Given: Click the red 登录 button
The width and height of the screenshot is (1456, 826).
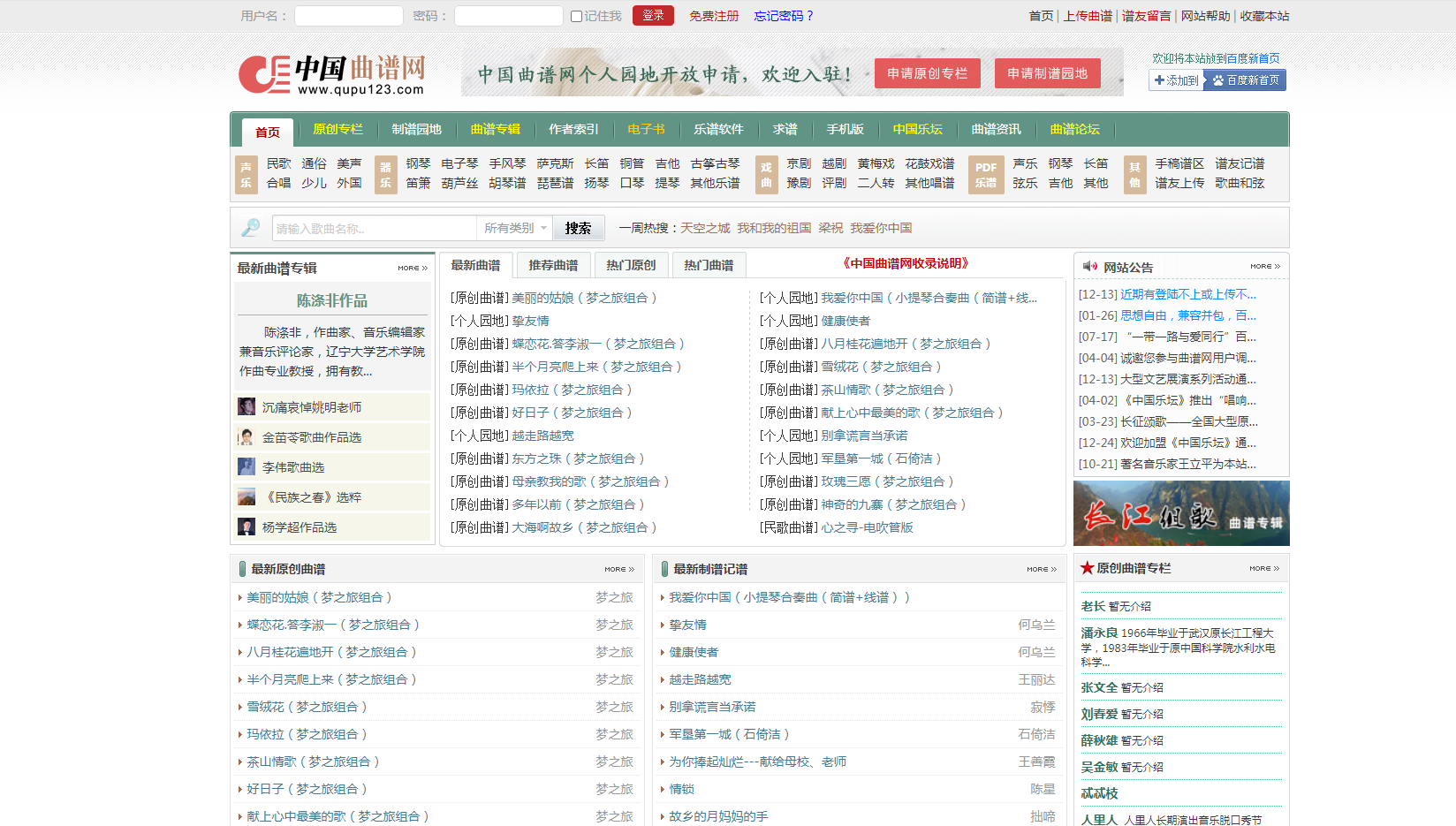Looking at the screenshot, I should (653, 15).
